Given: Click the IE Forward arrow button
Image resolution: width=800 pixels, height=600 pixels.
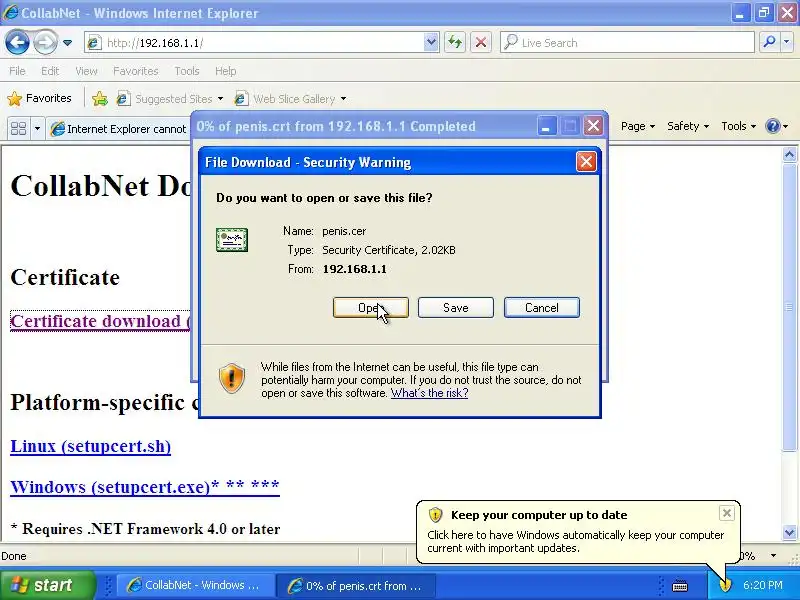Looking at the screenshot, I should tap(45, 42).
